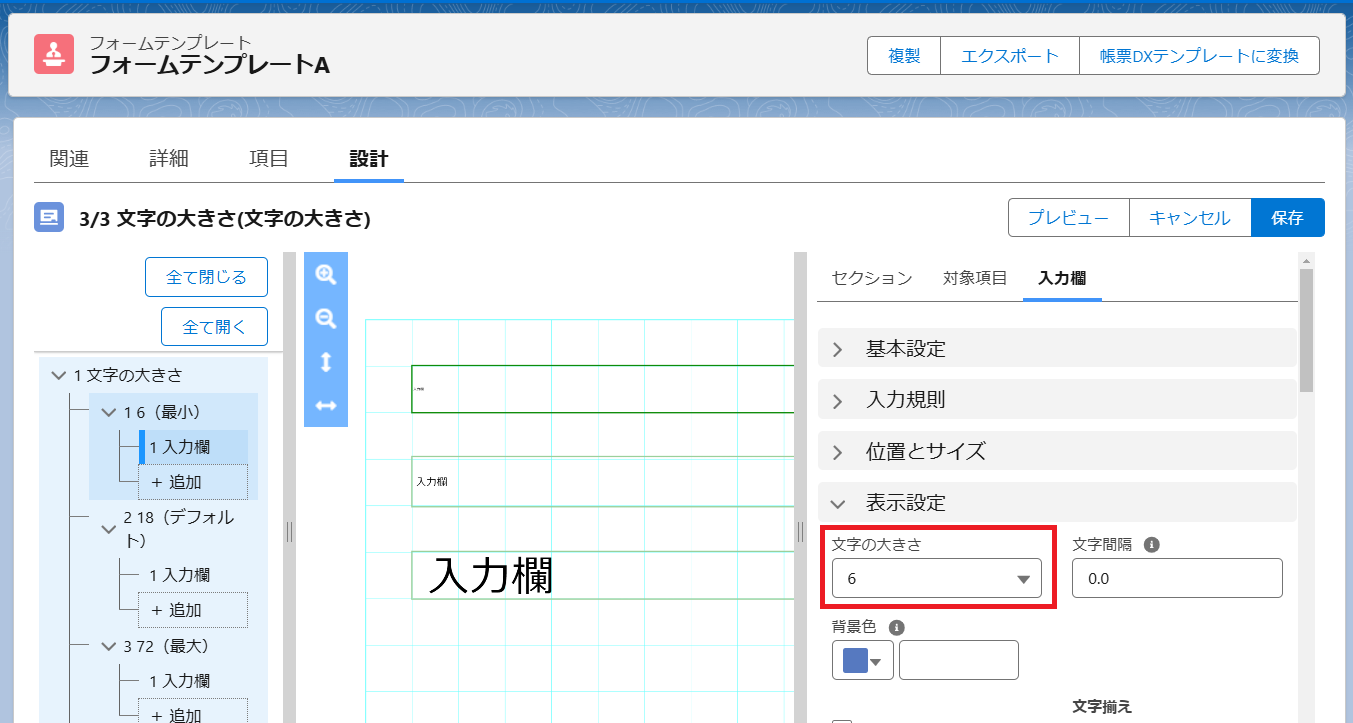Click the info icon beside 文字間隔
Viewport: 1353px width, 723px height.
click(1151, 545)
